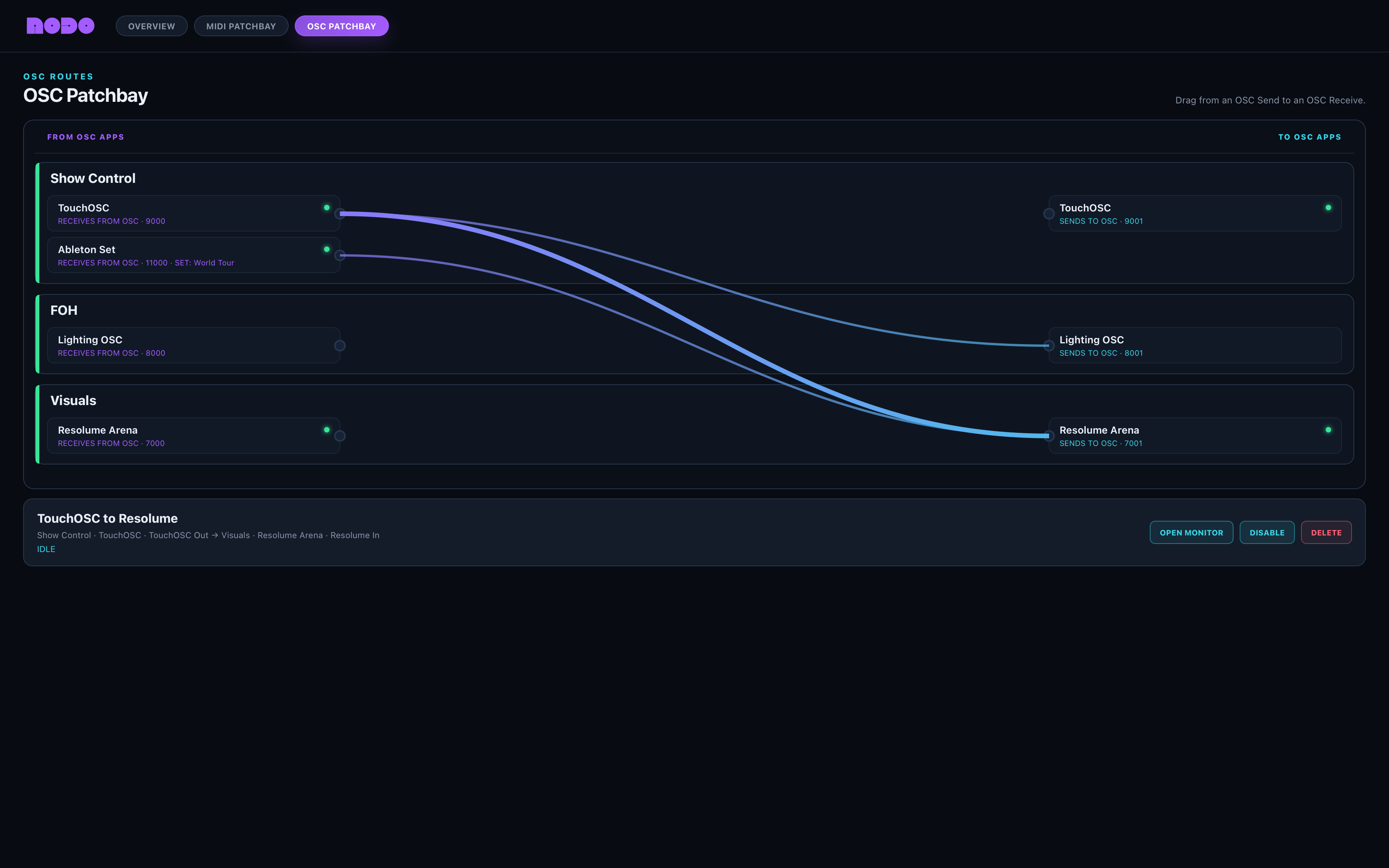Click the Visuals group heading
Image resolution: width=1389 pixels, height=868 pixels.
point(73,401)
